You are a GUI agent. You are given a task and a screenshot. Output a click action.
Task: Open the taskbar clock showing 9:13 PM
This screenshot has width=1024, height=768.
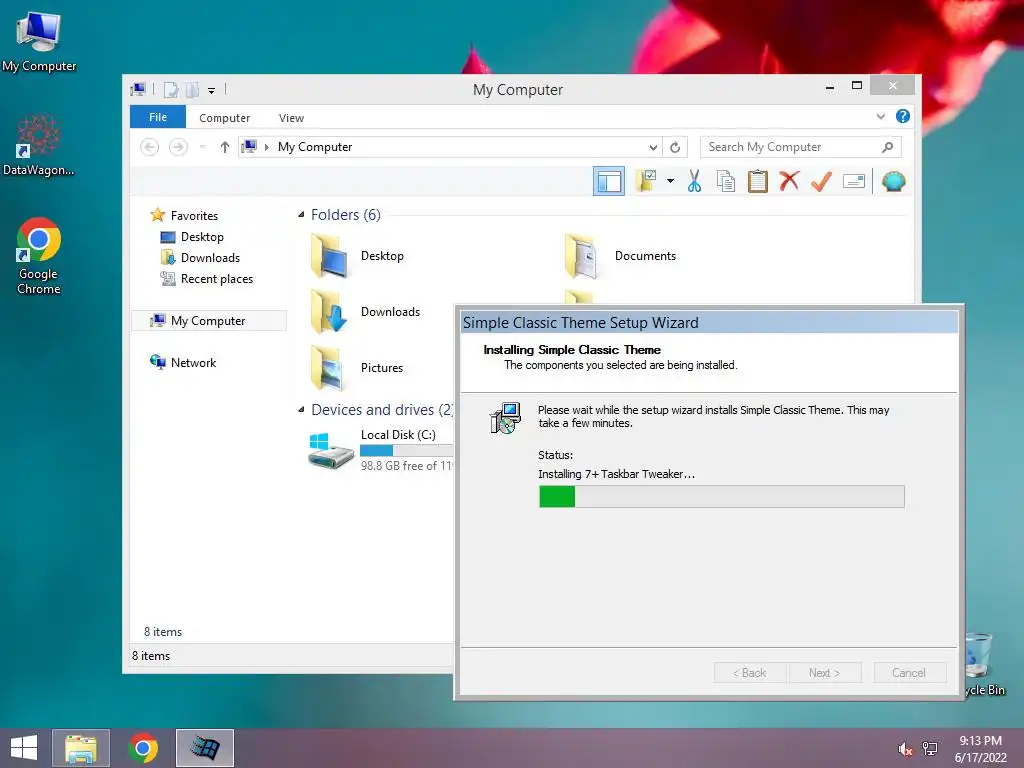pos(980,748)
